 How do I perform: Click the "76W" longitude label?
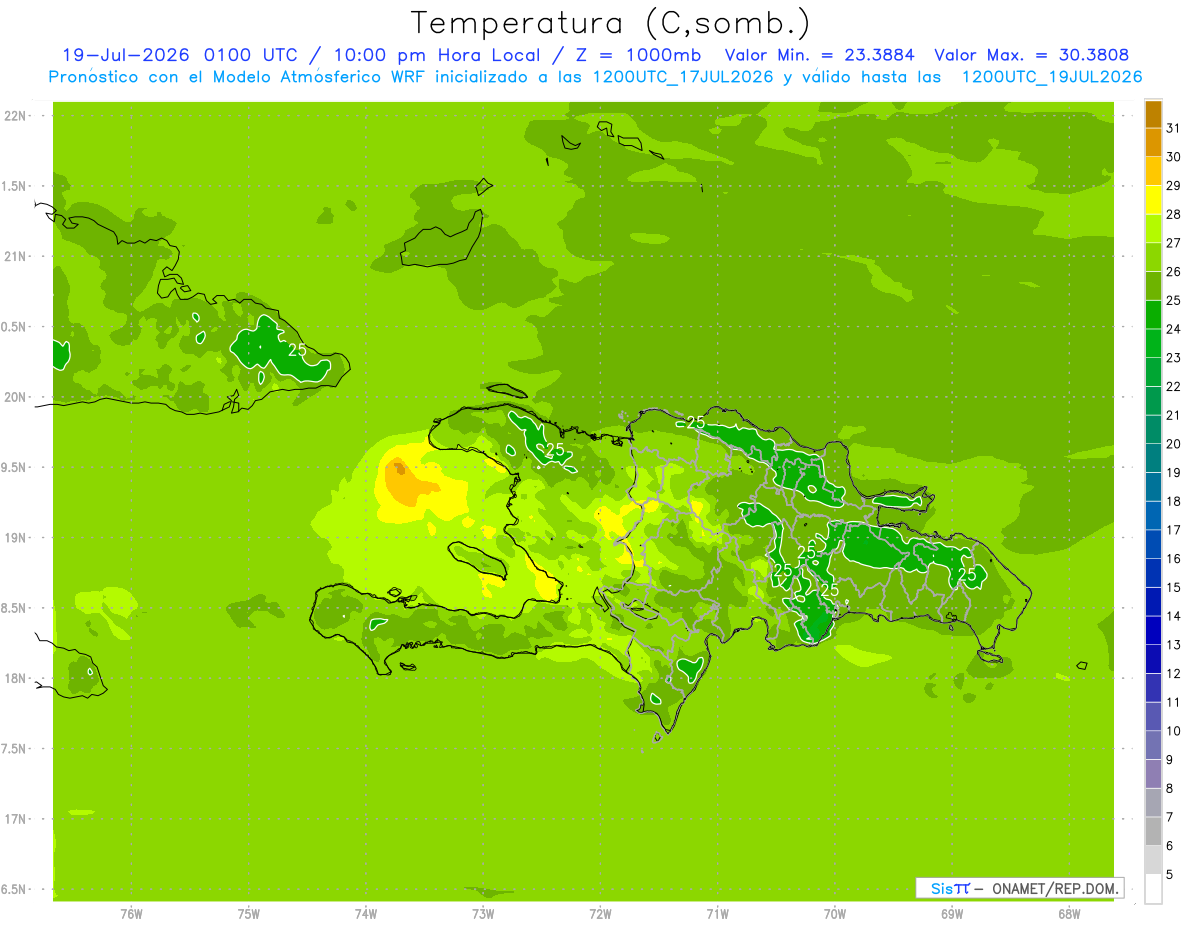131,913
